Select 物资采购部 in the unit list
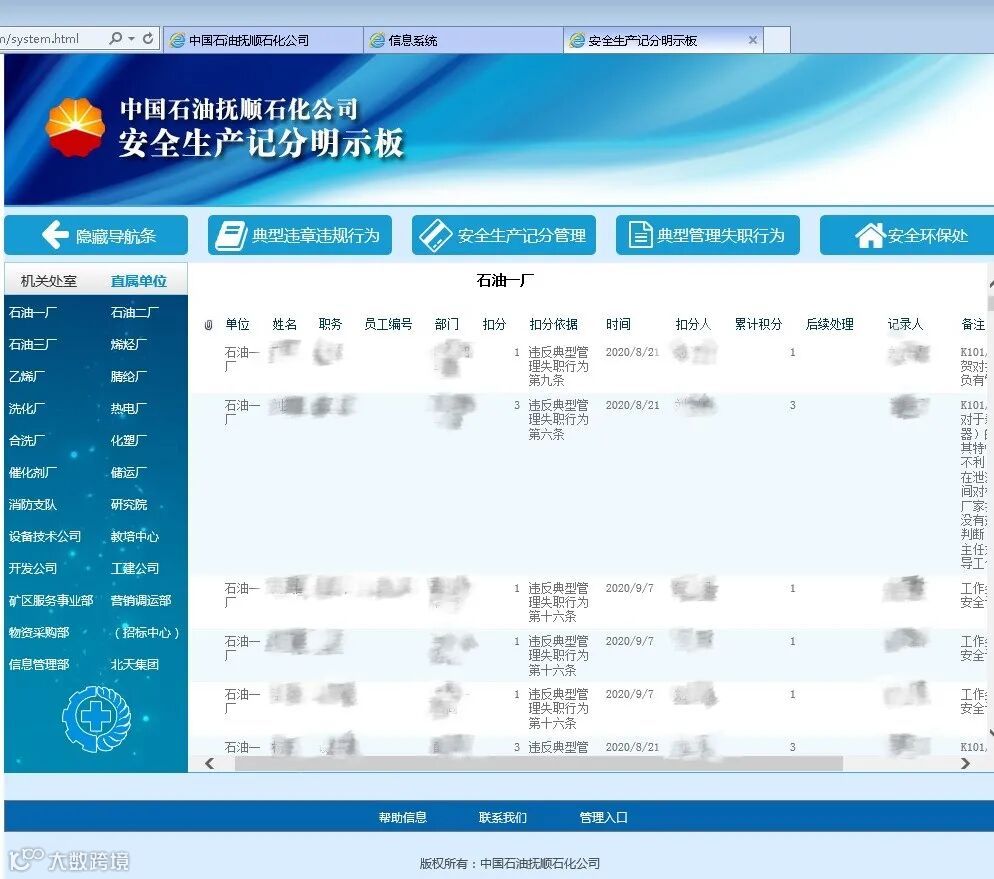 click(x=39, y=632)
